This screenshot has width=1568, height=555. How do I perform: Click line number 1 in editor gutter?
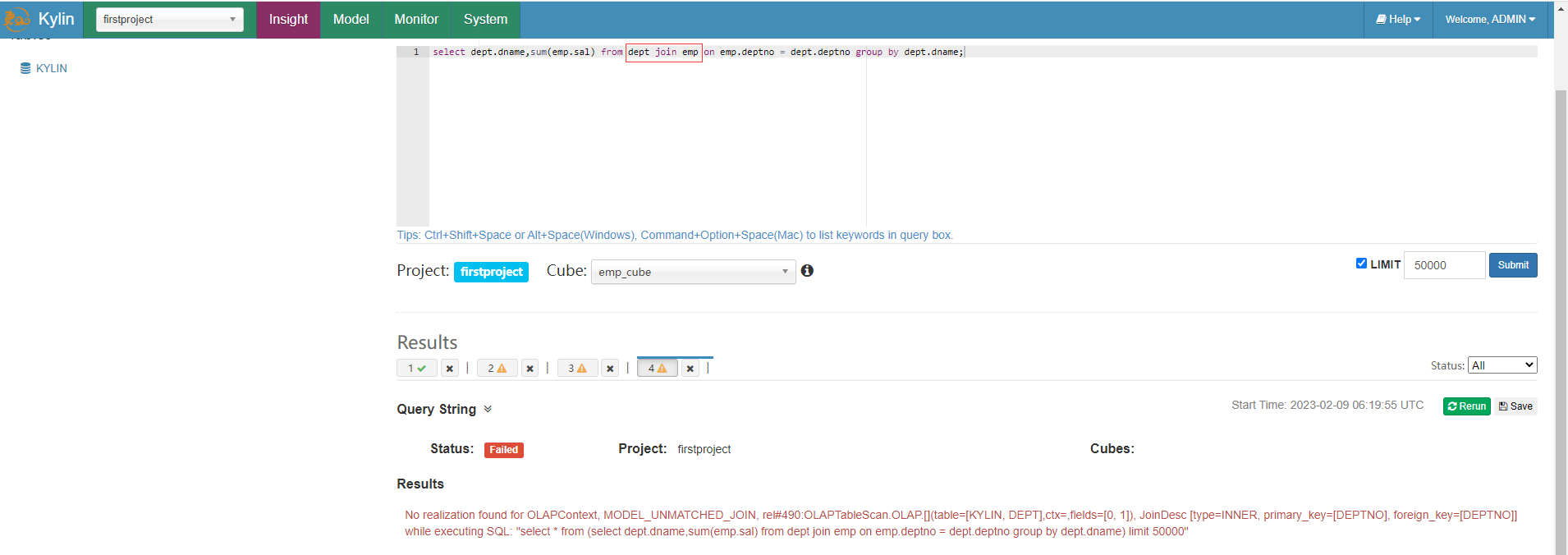click(x=416, y=52)
